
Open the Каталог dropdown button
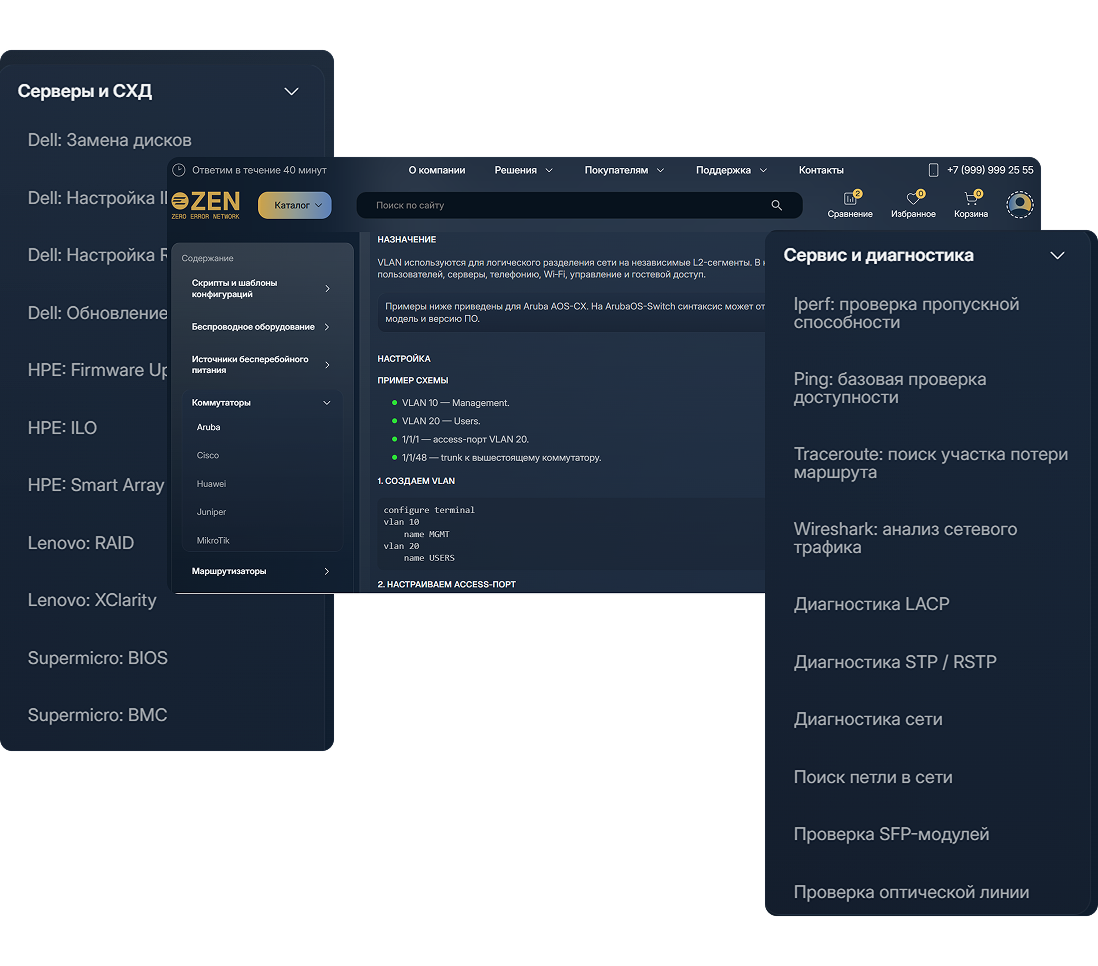(295, 205)
